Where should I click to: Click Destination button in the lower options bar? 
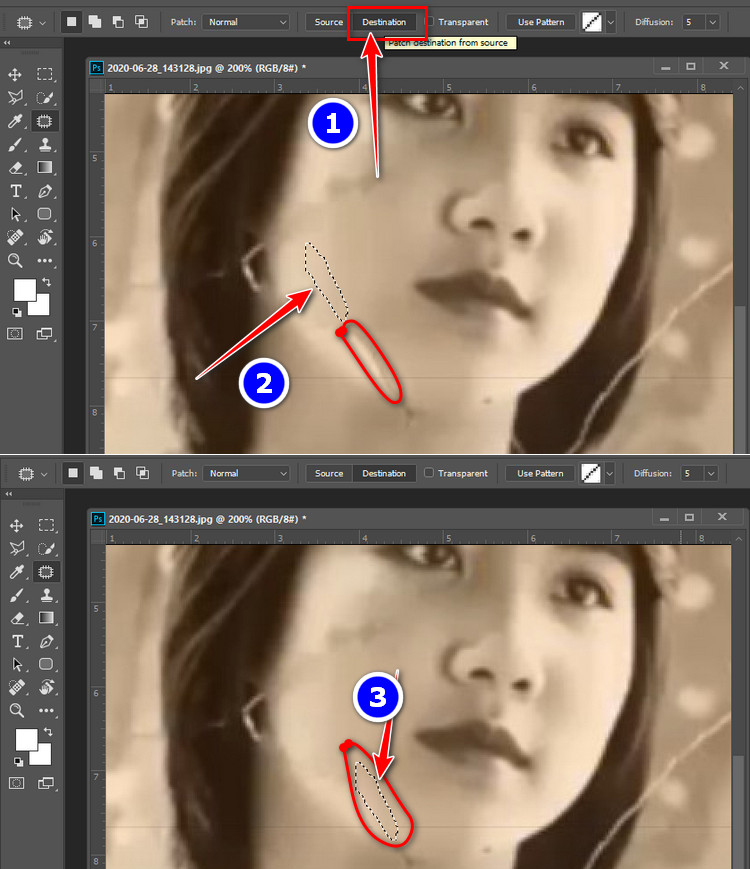coord(384,473)
